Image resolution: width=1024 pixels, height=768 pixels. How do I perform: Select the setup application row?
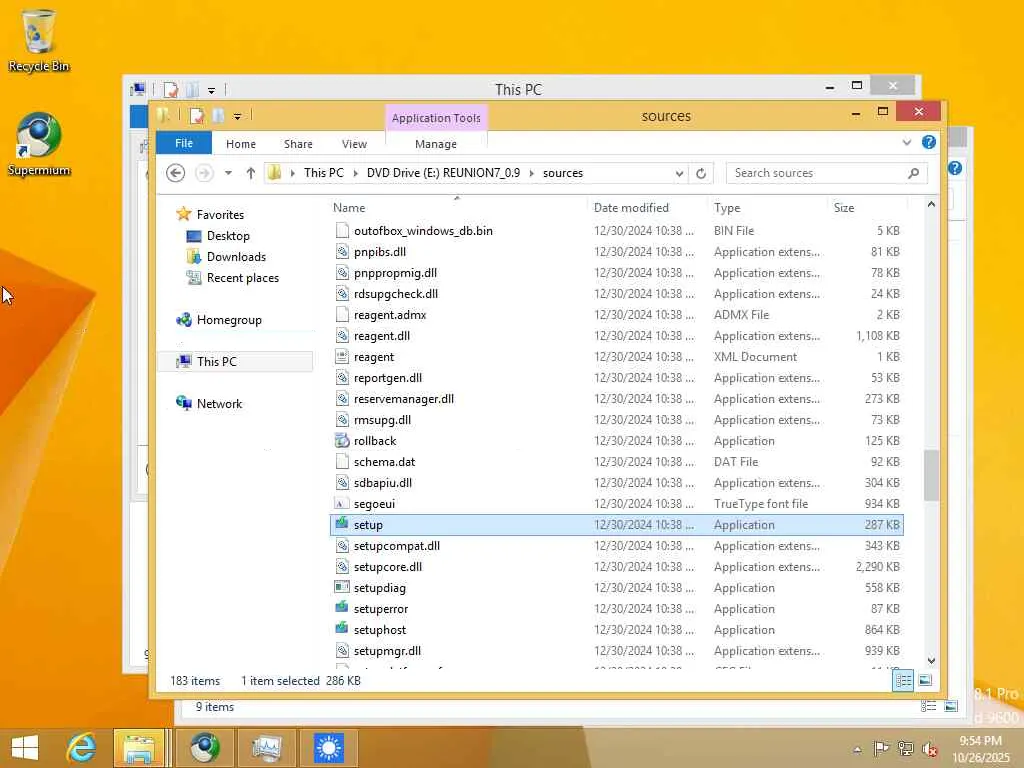point(617,524)
